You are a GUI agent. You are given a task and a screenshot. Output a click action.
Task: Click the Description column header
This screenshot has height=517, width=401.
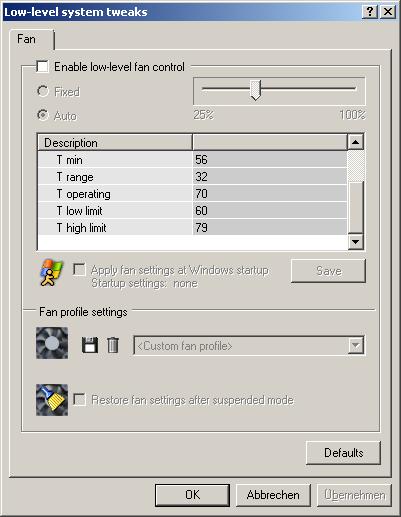(115, 143)
